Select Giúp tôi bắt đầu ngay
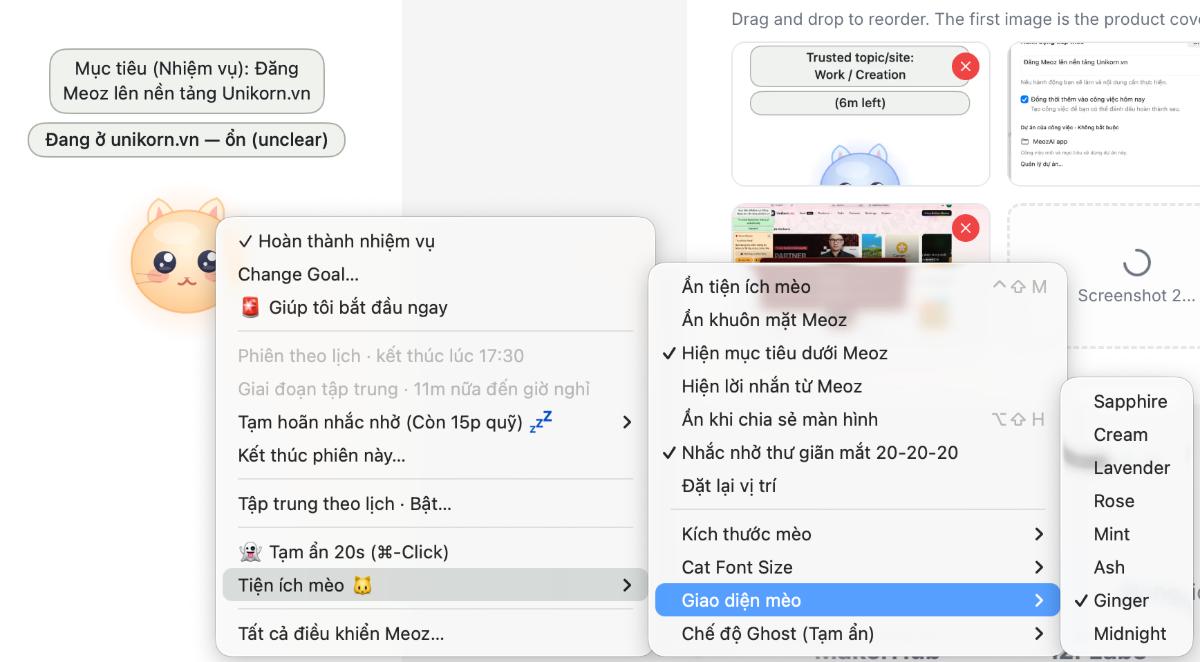The height and width of the screenshot is (662, 1200). click(x=435, y=308)
